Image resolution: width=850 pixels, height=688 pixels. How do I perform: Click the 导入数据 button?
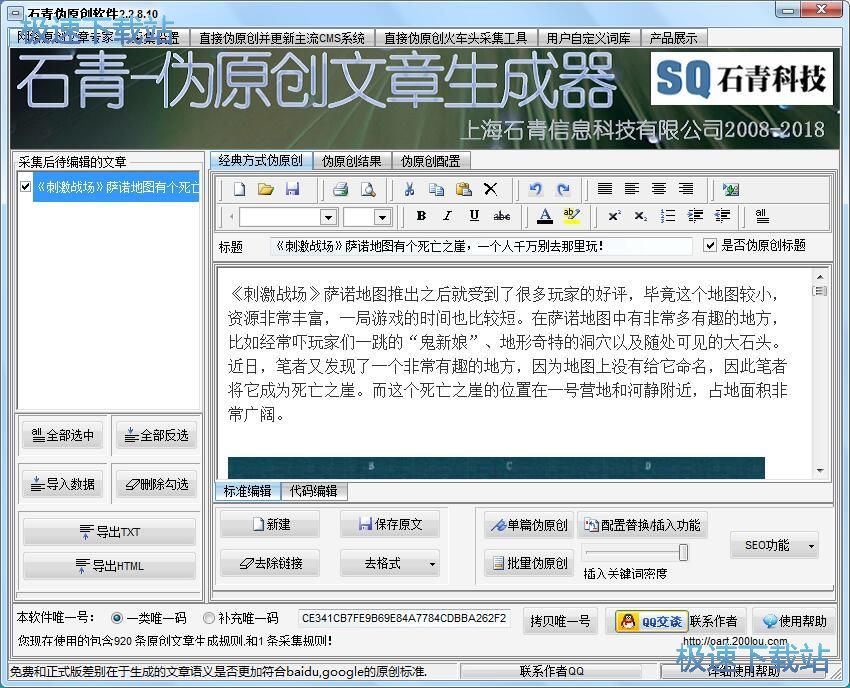pos(63,484)
